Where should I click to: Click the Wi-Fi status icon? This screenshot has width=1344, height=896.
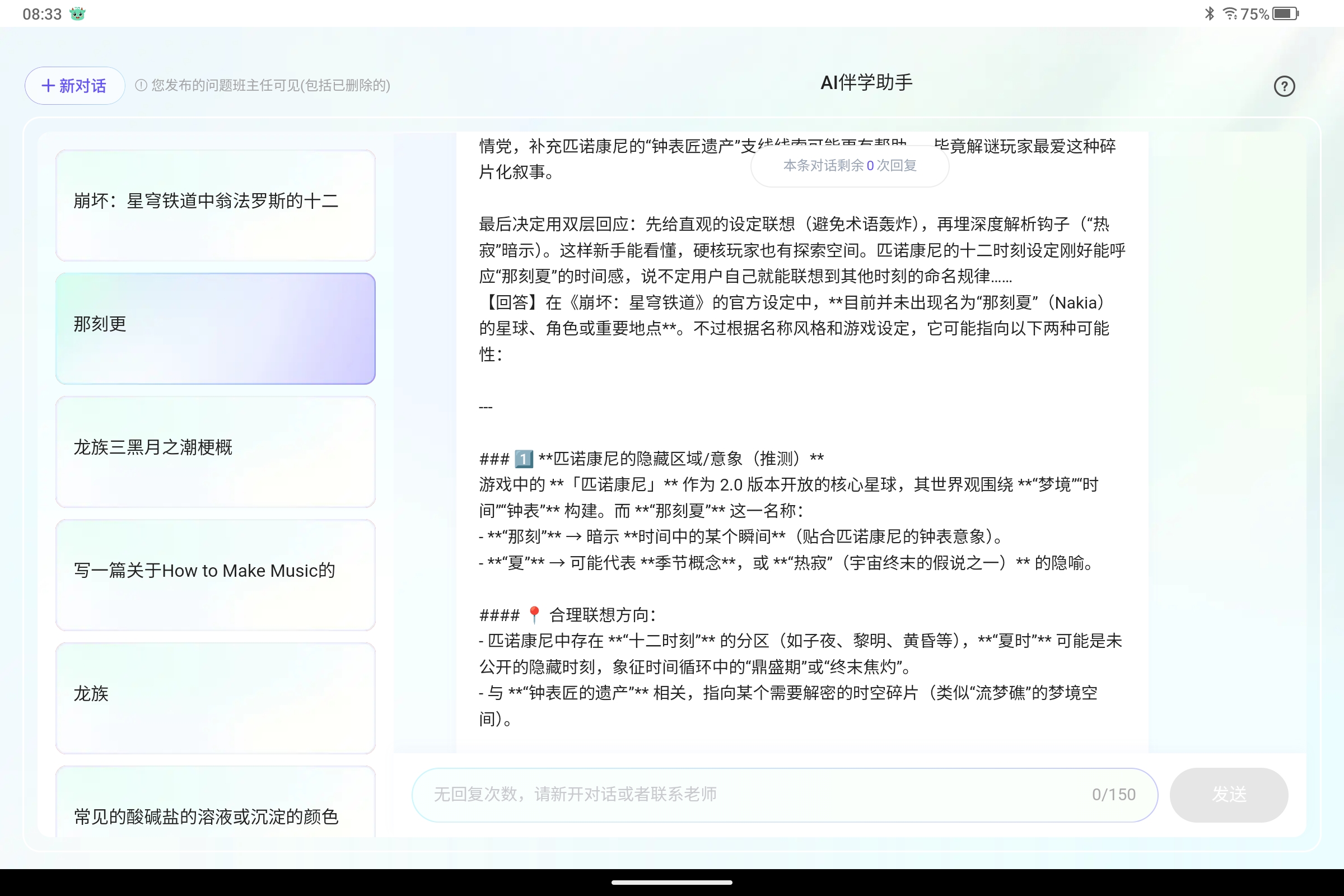click(x=1230, y=13)
